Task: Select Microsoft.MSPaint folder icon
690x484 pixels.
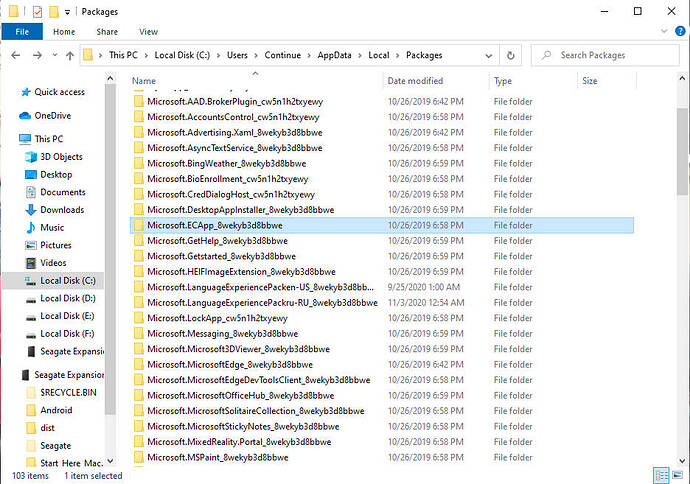Action: 139,458
